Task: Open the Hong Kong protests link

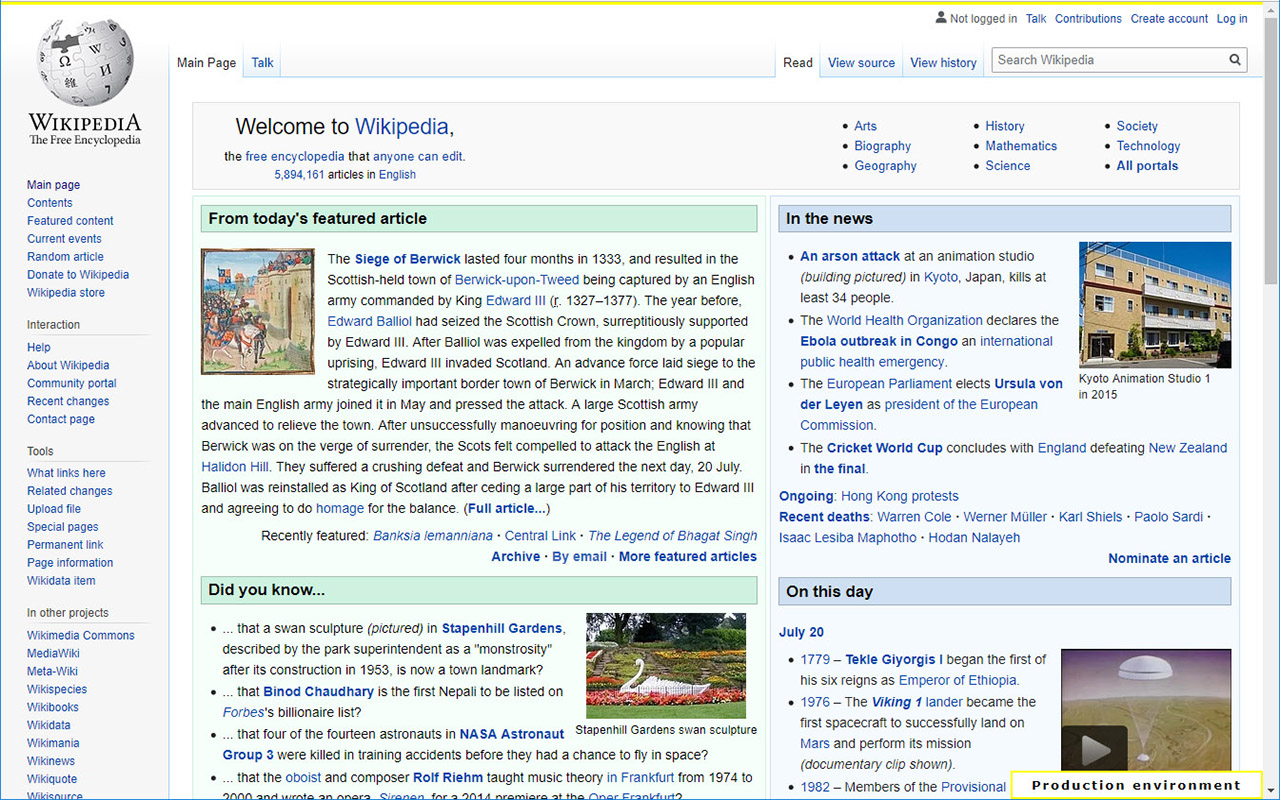Action: pos(900,496)
